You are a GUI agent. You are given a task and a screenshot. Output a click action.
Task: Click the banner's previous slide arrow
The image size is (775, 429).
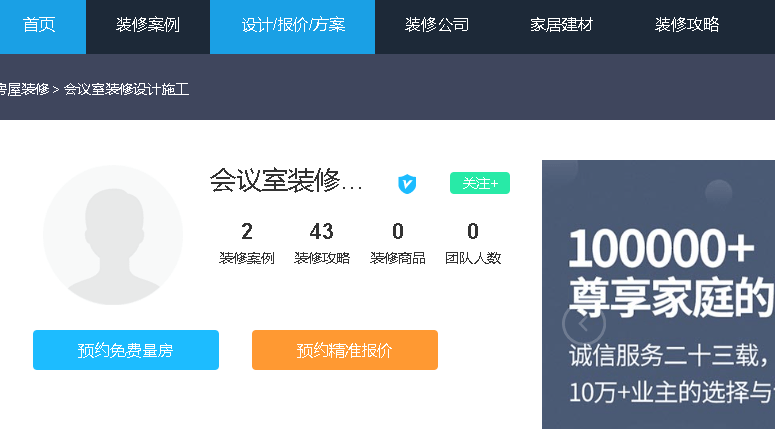(584, 324)
